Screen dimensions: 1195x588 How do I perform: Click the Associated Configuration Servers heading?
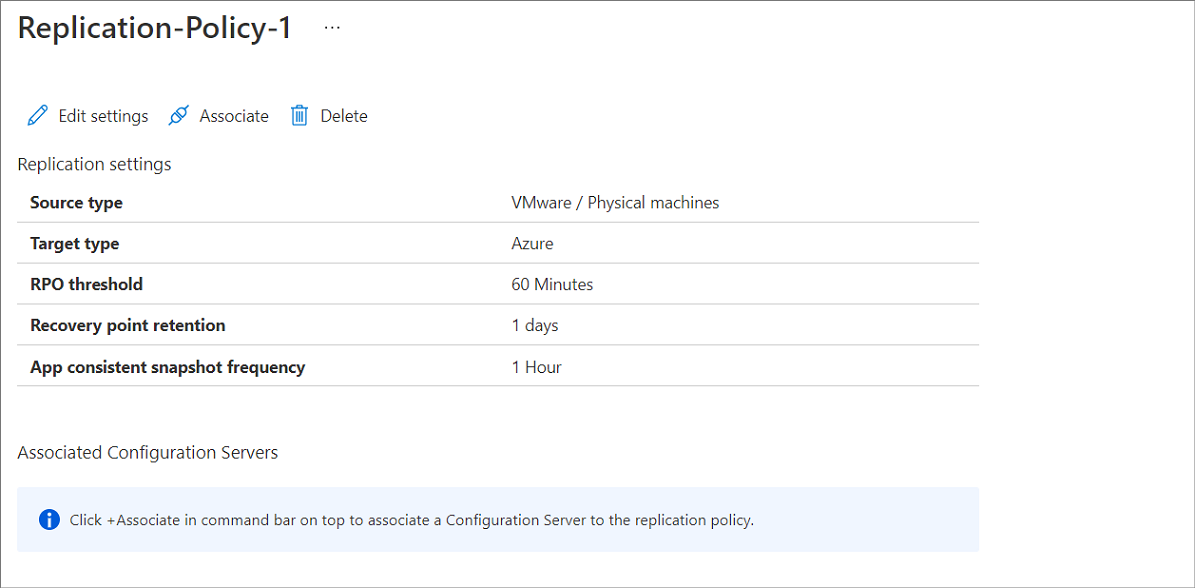coord(147,452)
